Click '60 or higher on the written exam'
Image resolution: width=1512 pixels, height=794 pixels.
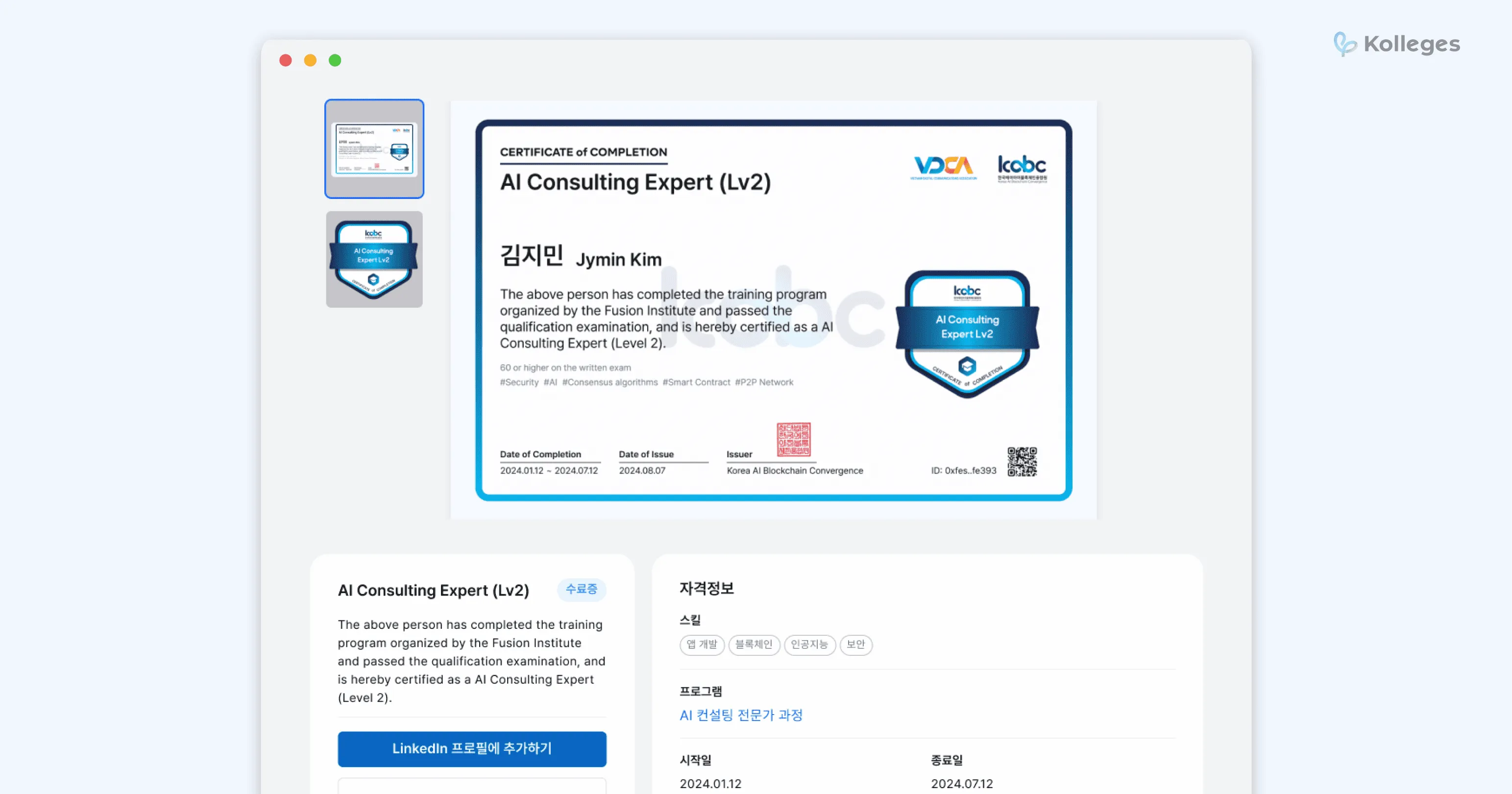pyautogui.click(x=565, y=367)
